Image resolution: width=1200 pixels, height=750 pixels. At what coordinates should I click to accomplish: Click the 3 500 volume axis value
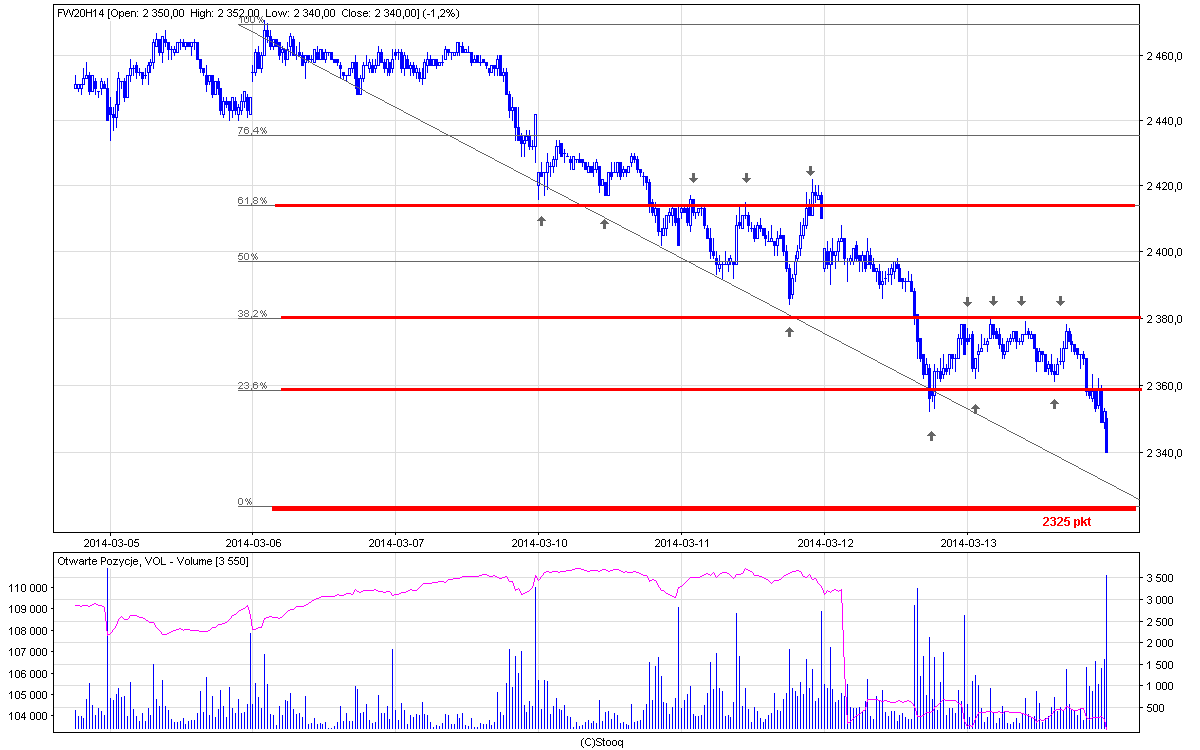click(1160, 579)
